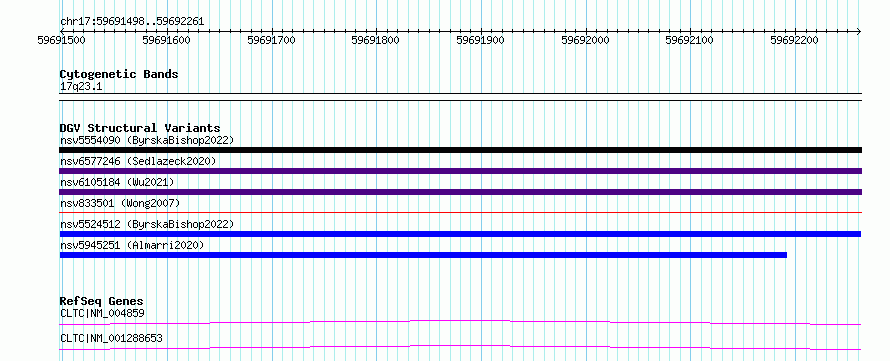Select the blue nsv5524512 variant bar
This screenshot has height=361, width=890.
tap(460, 234)
